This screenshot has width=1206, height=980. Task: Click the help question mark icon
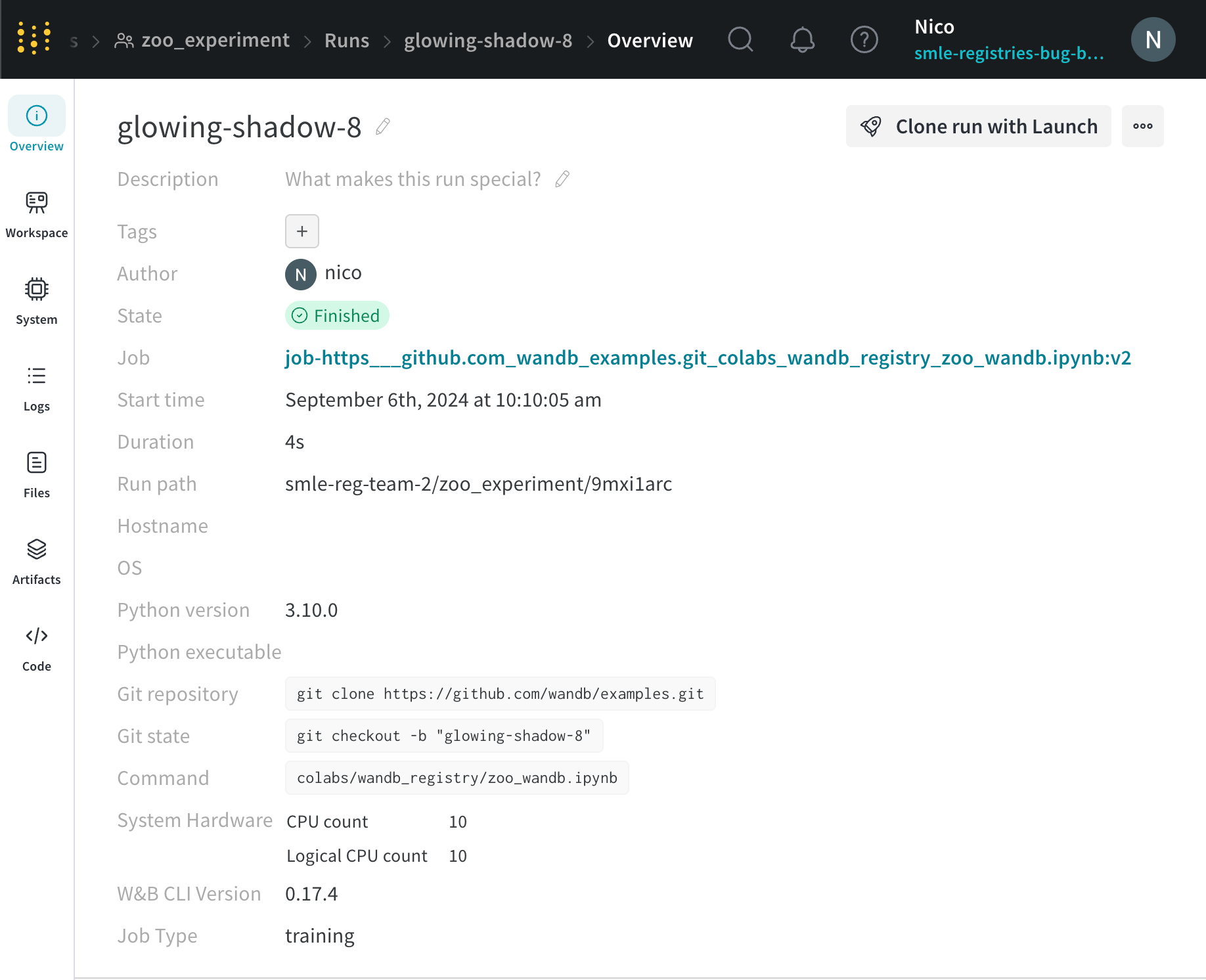click(x=864, y=39)
